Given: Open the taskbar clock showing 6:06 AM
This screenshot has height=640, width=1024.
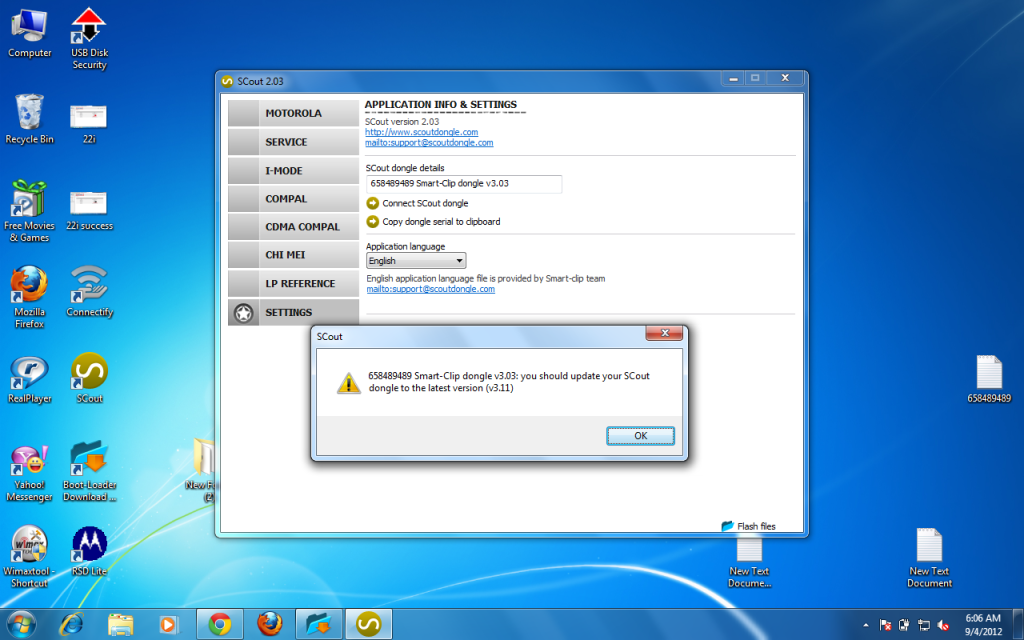Looking at the screenshot, I should coord(983,624).
